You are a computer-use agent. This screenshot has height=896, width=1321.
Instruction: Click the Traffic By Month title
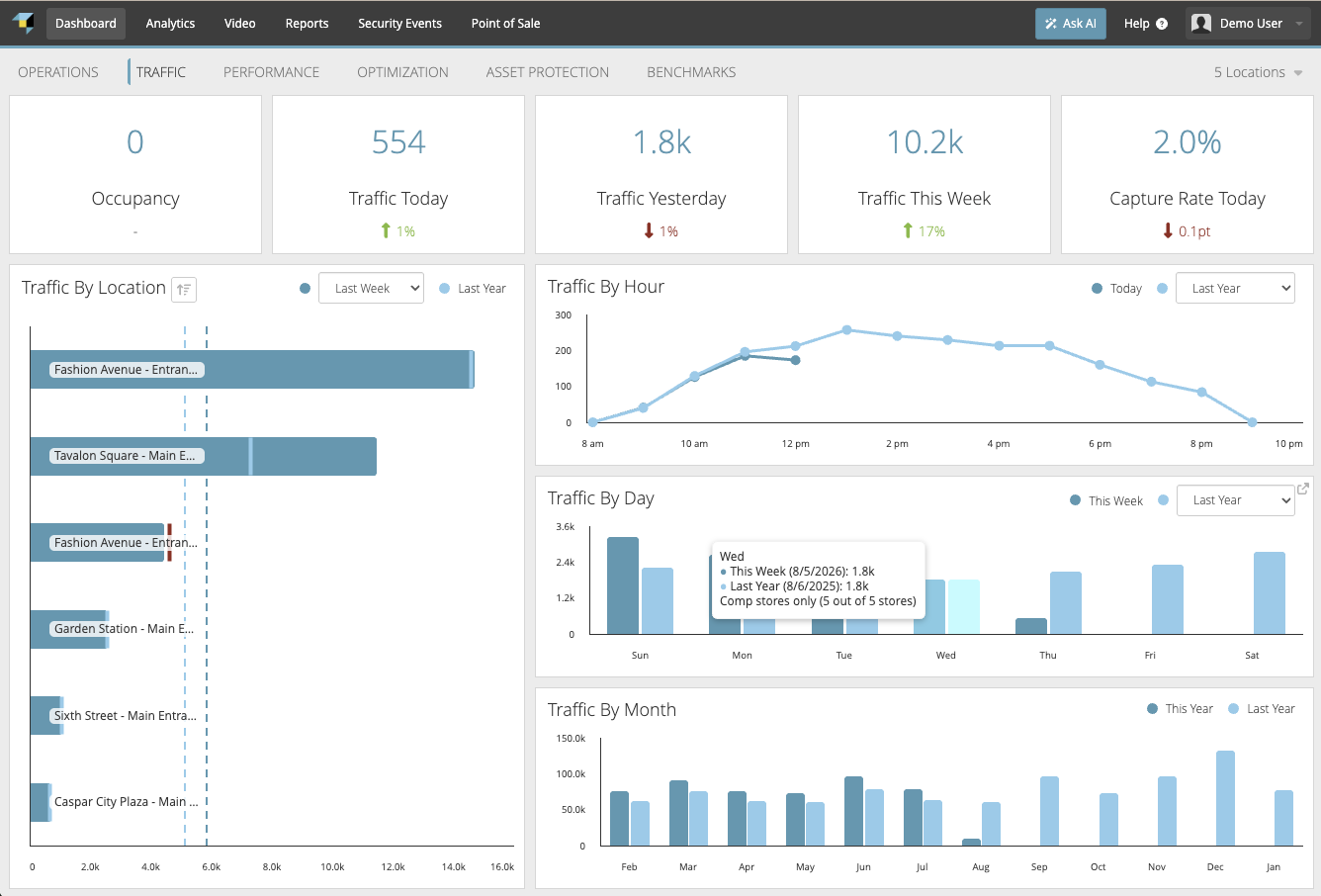point(612,710)
